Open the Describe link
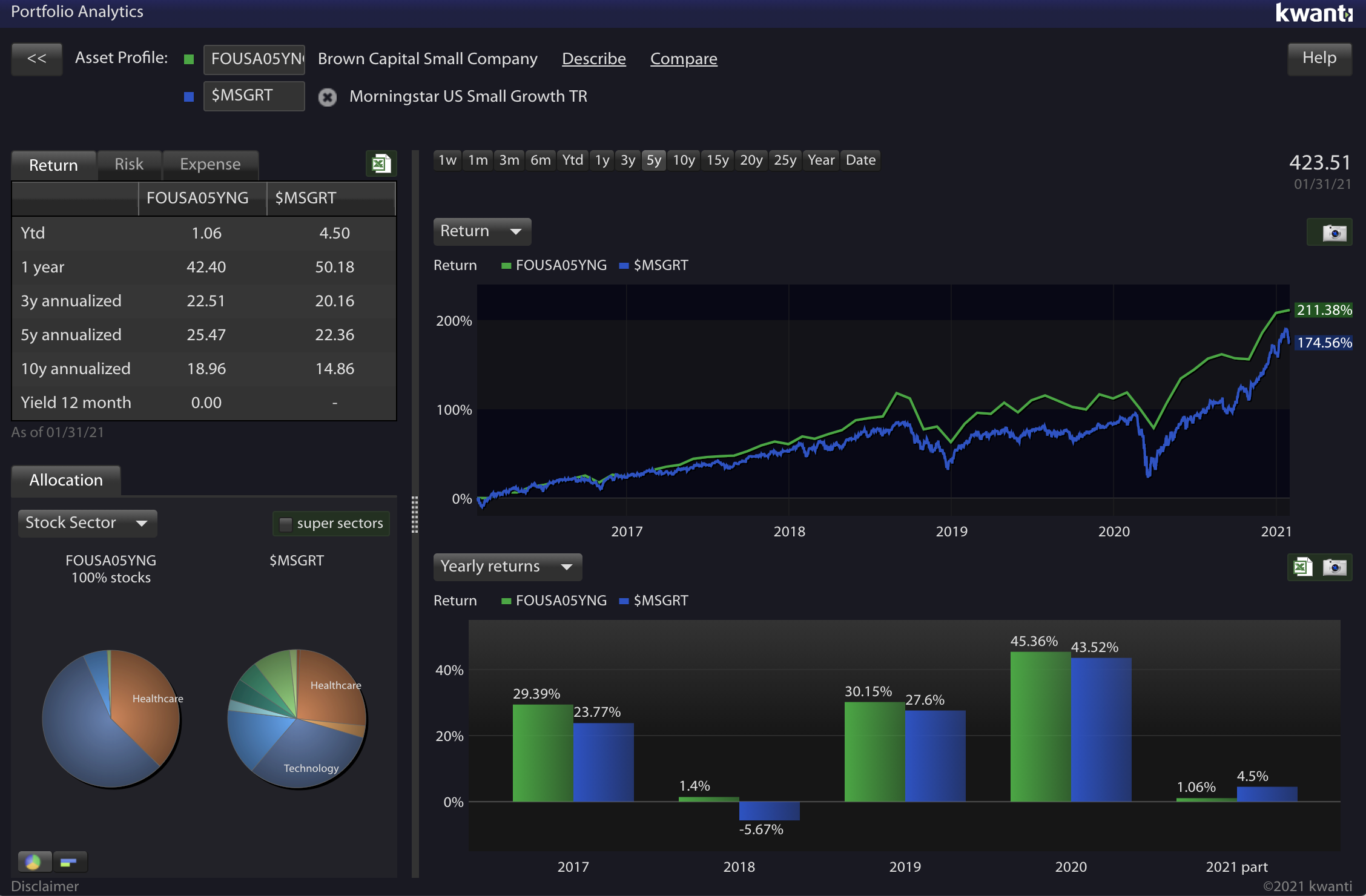1366x896 pixels. (x=594, y=59)
